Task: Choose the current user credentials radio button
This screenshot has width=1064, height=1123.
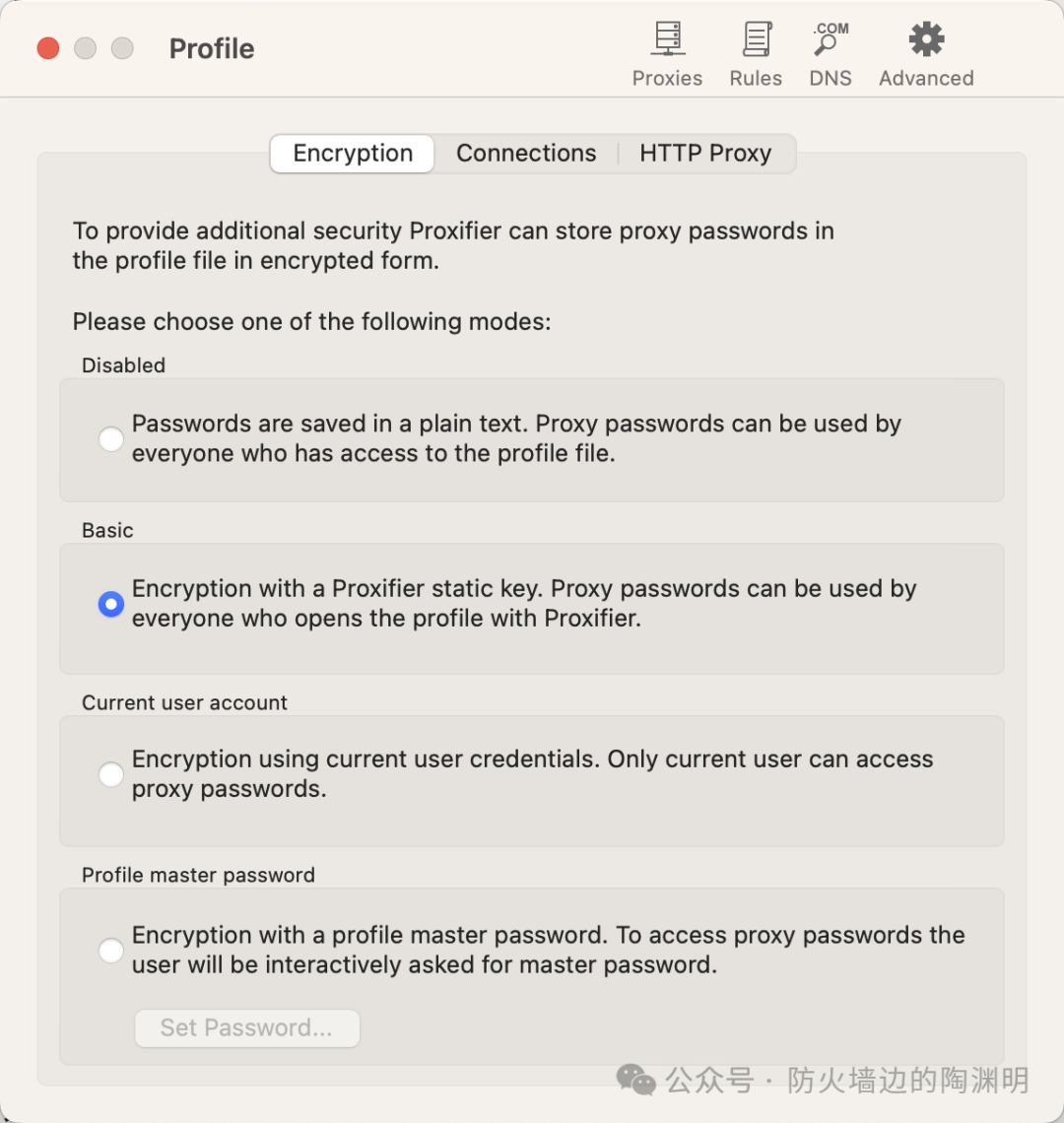Action: [x=111, y=775]
